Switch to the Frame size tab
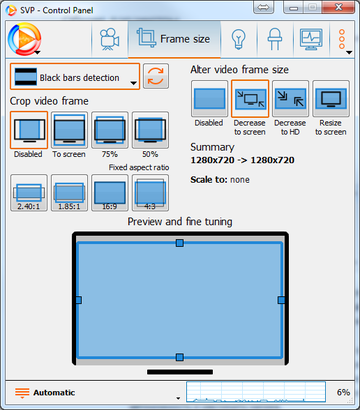 (x=174, y=39)
